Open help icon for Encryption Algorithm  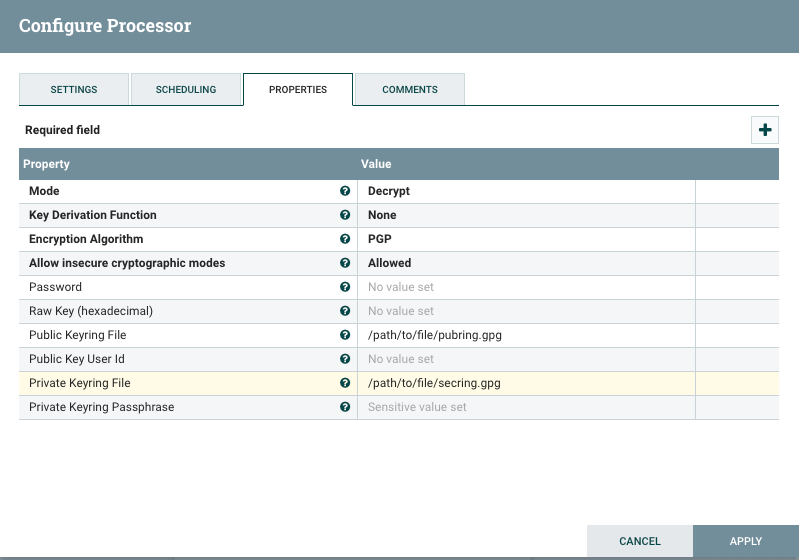345,238
